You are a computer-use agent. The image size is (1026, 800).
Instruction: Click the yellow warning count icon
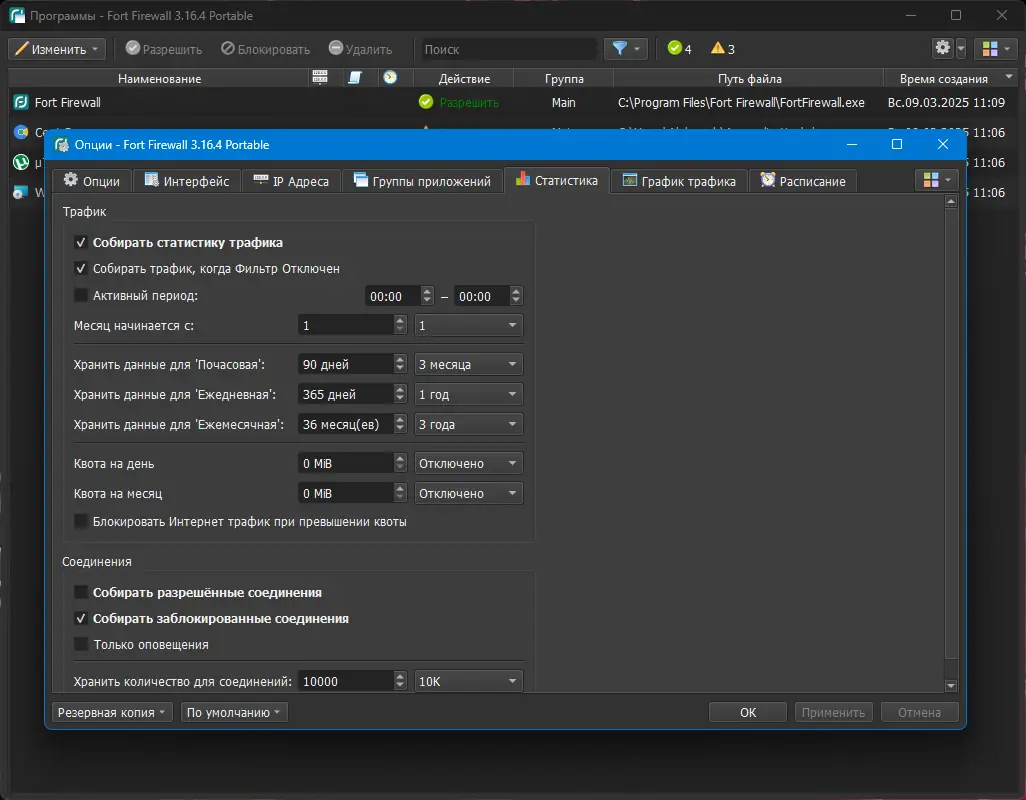(718, 48)
